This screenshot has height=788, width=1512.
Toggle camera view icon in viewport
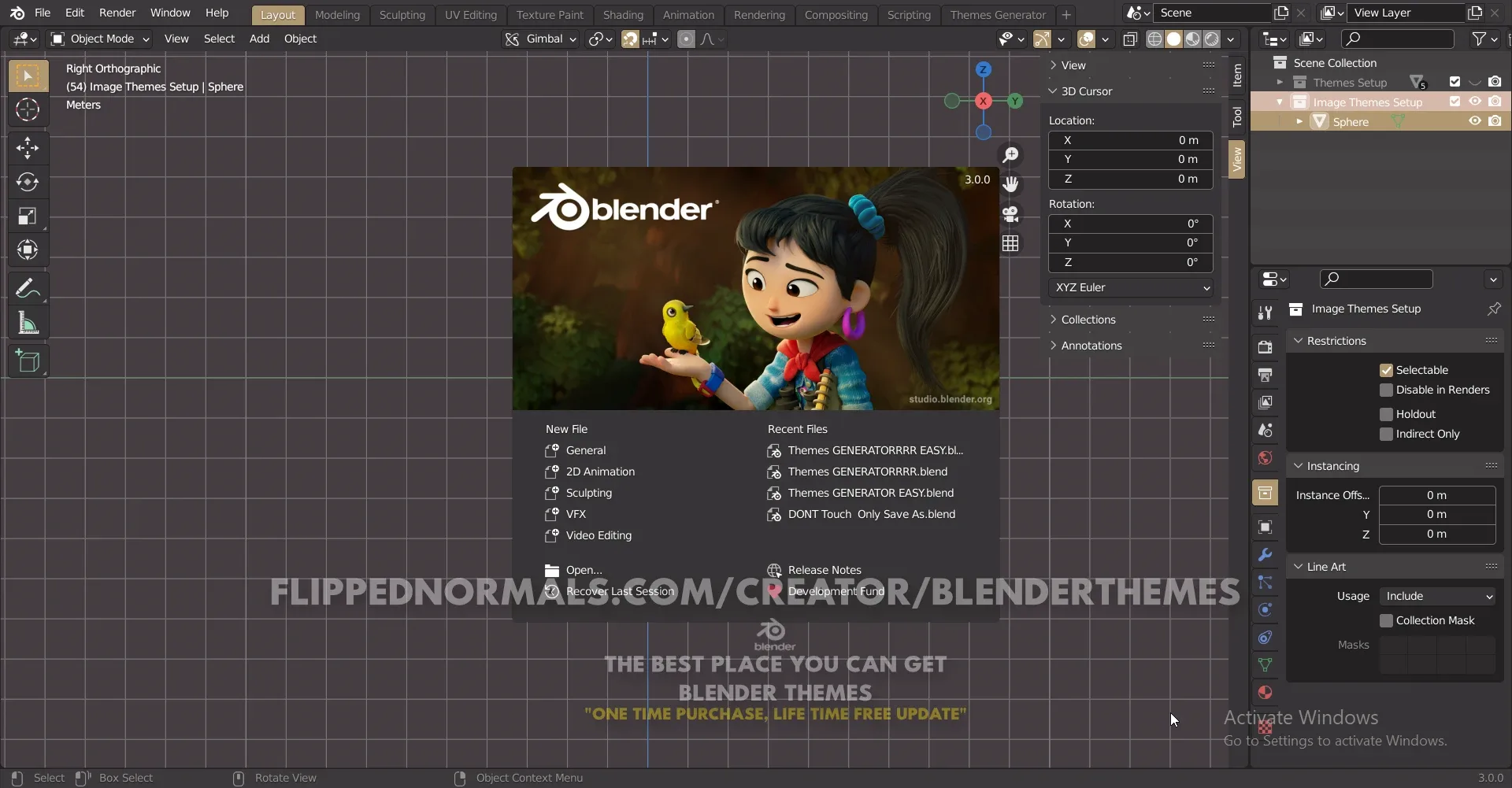pyautogui.click(x=1010, y=213)
